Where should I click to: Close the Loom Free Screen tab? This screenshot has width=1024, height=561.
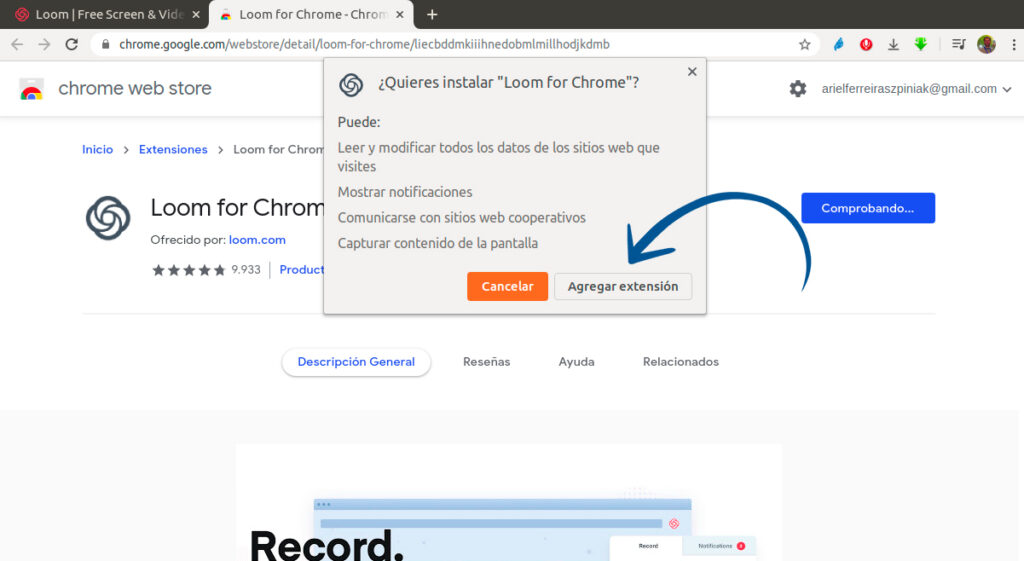[x=196, y=14]
